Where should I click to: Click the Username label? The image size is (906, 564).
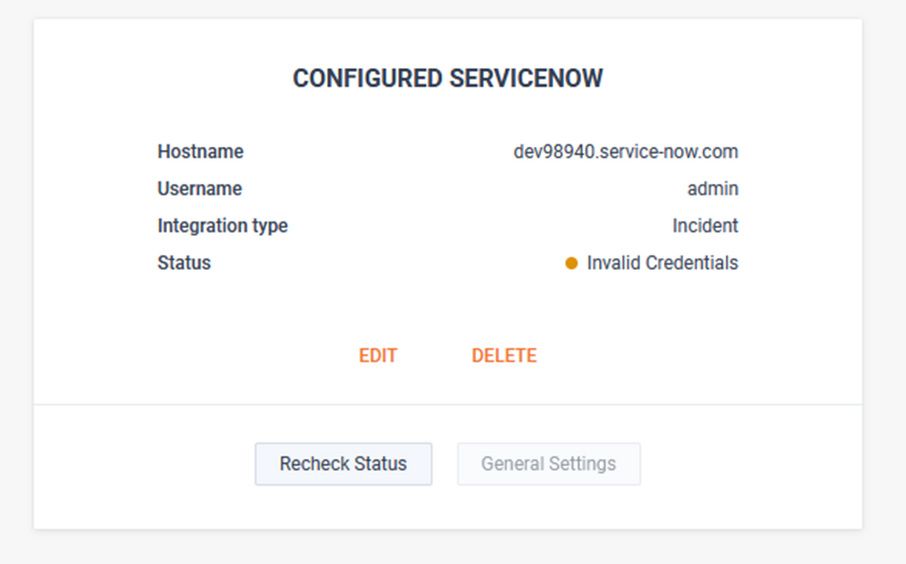tap(200, 188)
